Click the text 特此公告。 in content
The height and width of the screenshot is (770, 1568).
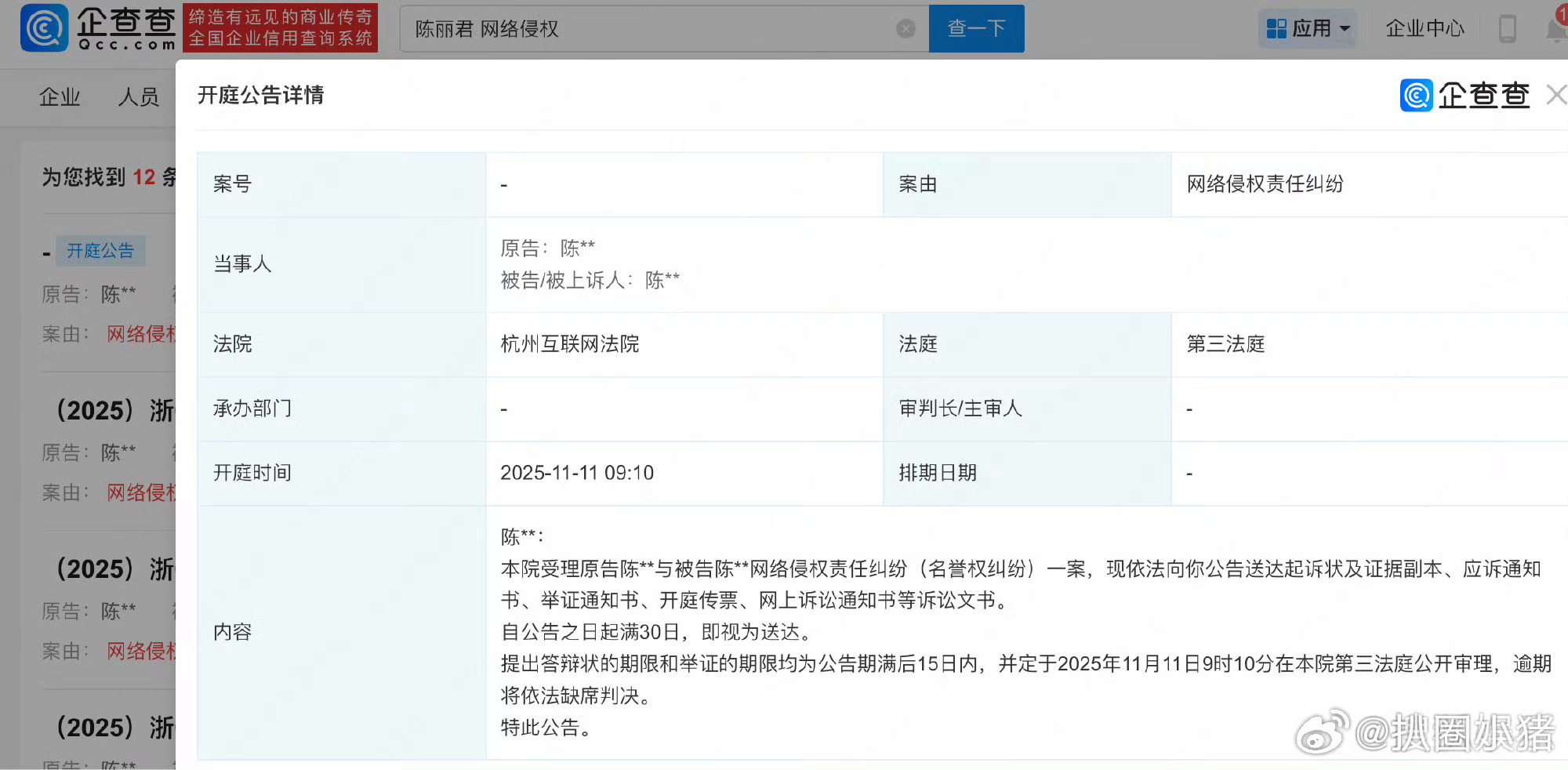[546, 728]
